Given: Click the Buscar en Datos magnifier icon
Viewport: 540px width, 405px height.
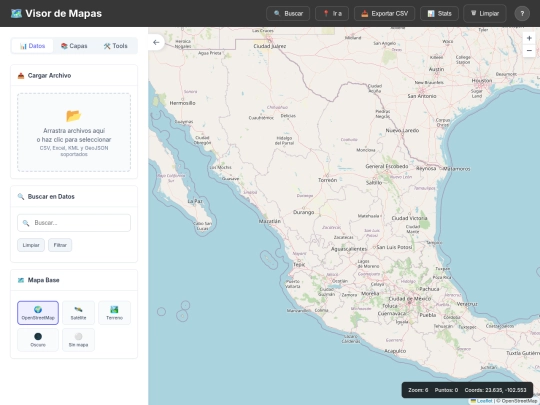Looking at the screenshot, I should 21,197.
